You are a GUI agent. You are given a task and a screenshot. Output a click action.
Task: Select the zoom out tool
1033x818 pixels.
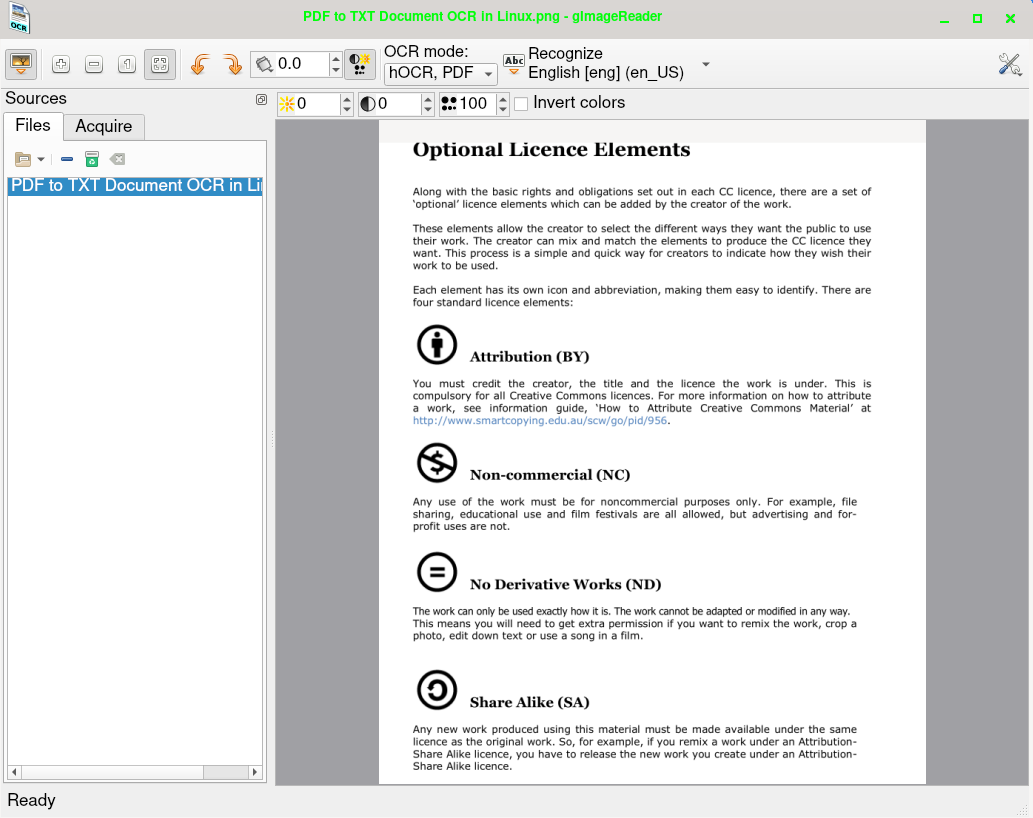coord(93,64)
